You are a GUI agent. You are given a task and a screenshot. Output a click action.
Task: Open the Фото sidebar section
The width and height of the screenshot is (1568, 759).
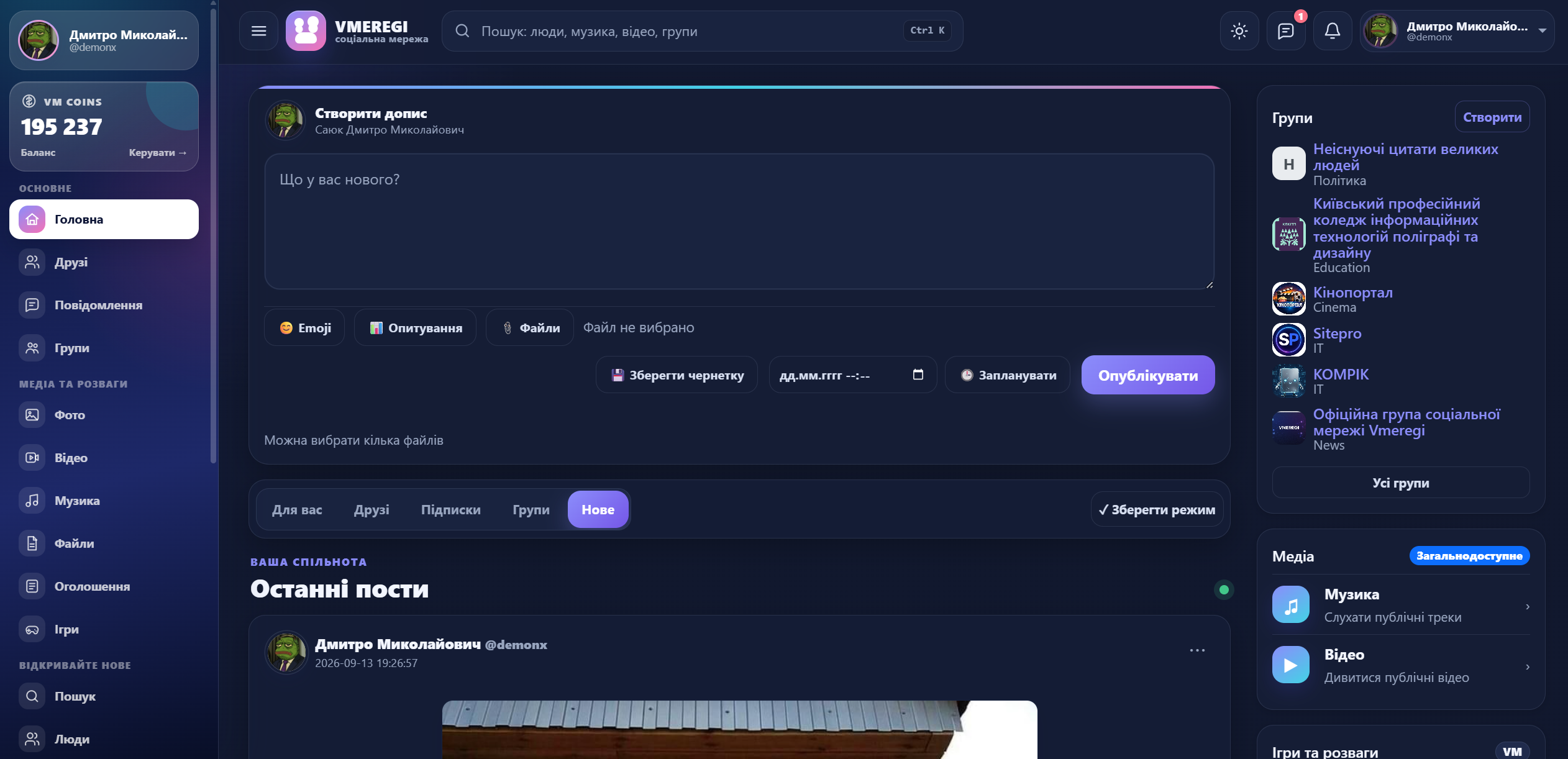(104, 415)
